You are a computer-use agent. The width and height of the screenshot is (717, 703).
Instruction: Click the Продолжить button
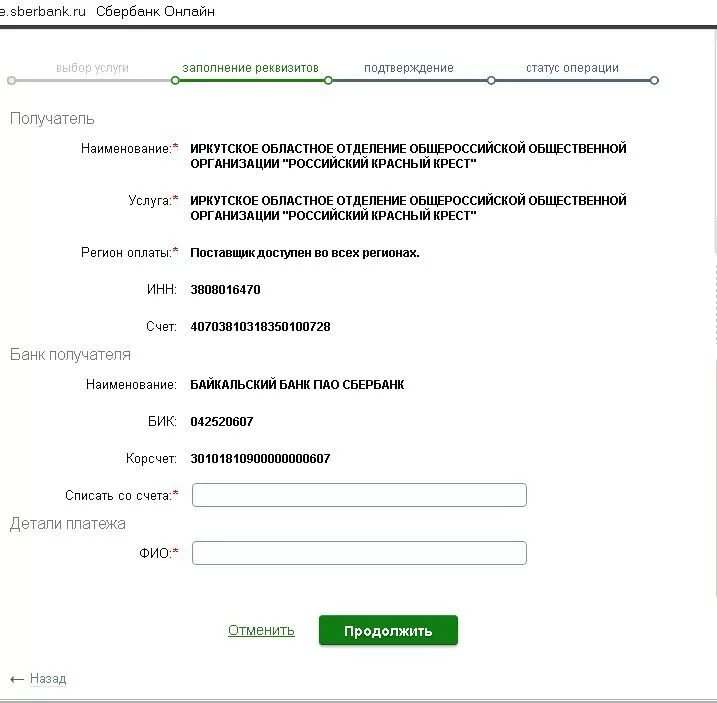(388, 630)
